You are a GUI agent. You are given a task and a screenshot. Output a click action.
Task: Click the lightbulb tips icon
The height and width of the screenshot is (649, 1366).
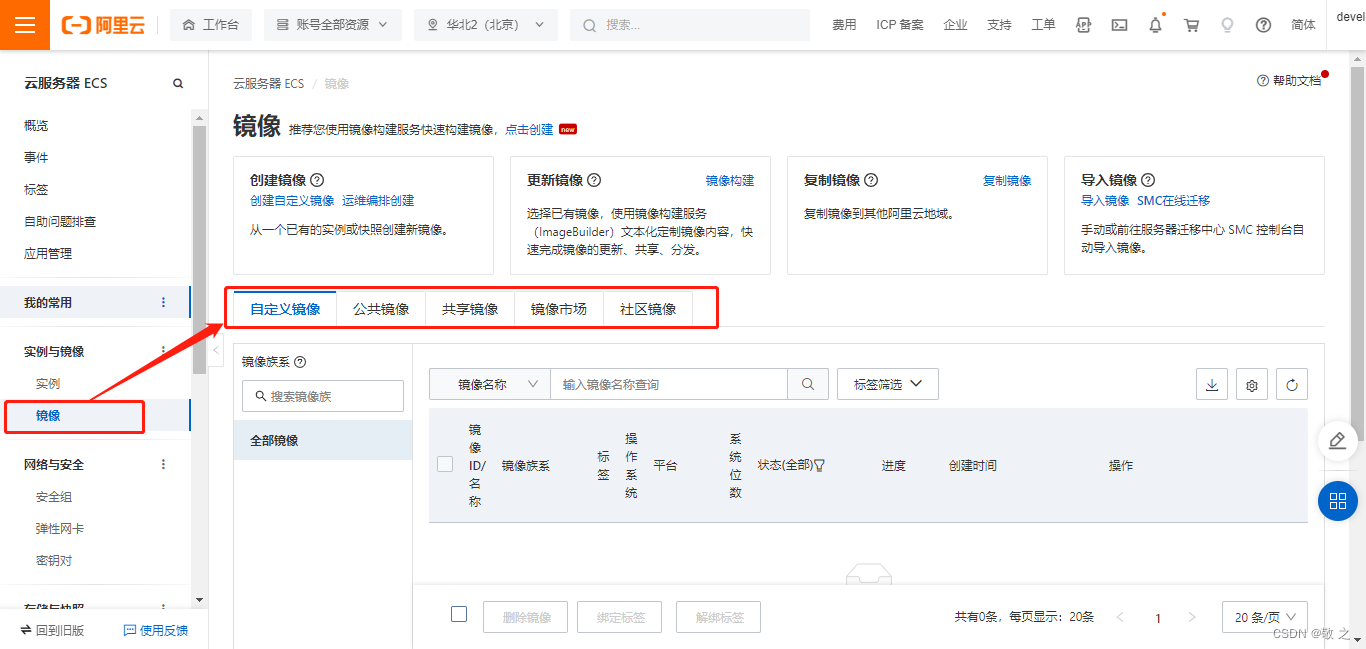pyautogui.click(x=1227, y=25)
